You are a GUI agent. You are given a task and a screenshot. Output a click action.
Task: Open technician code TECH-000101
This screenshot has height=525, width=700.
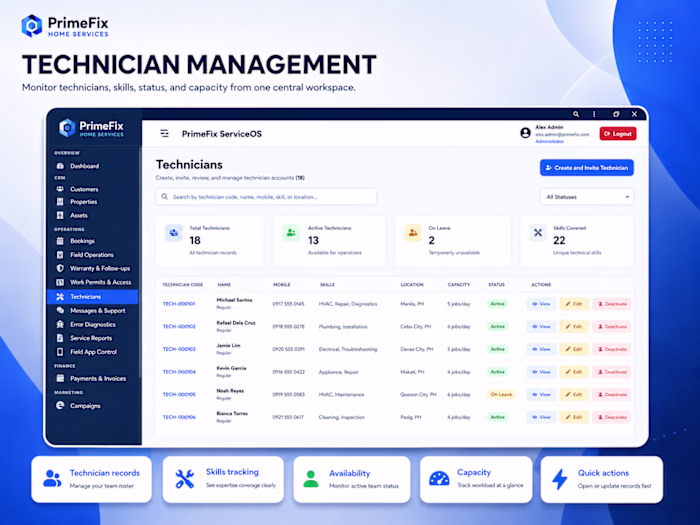(179, 304)
